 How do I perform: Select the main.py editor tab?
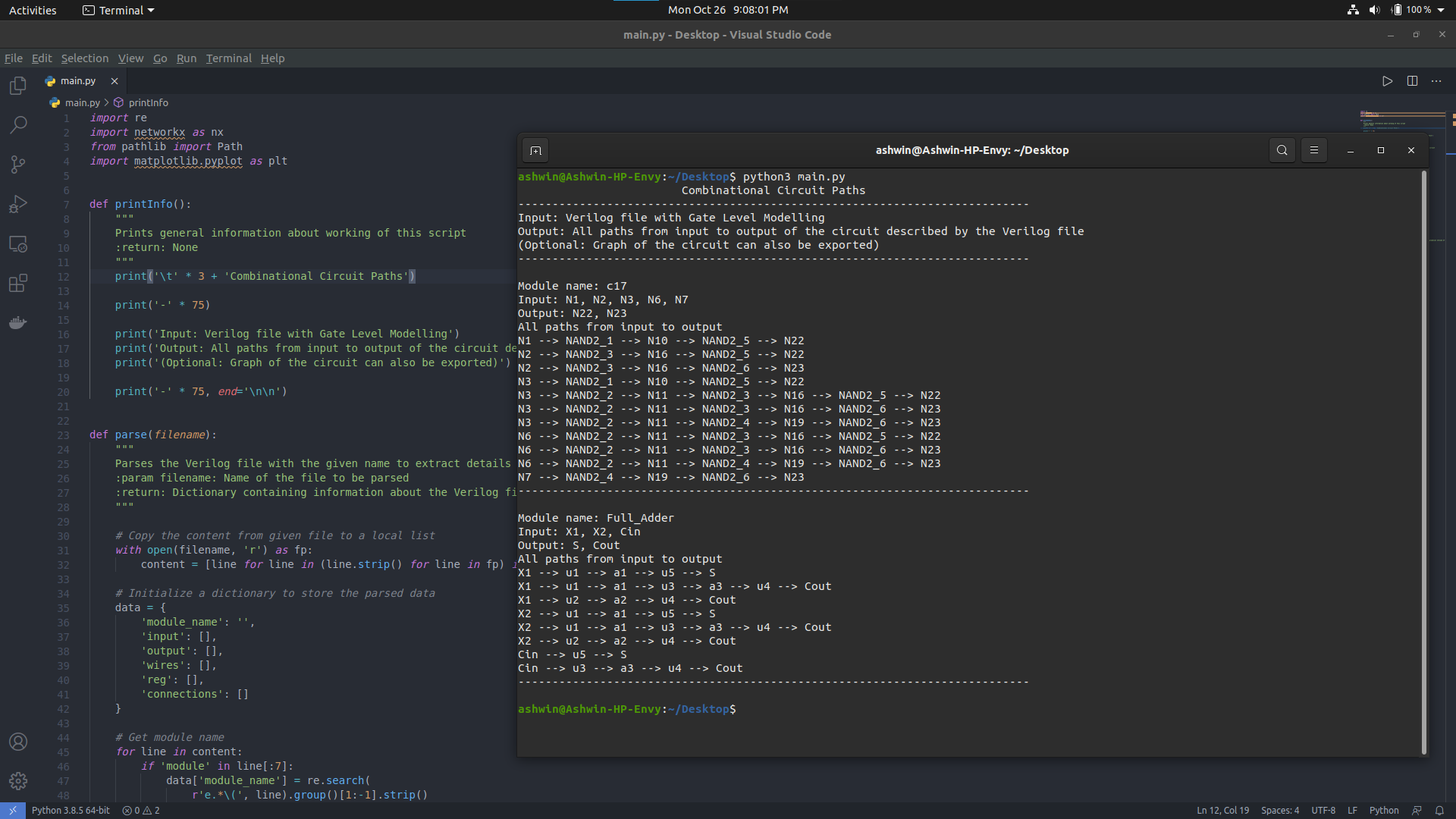(x=77, y=81)
